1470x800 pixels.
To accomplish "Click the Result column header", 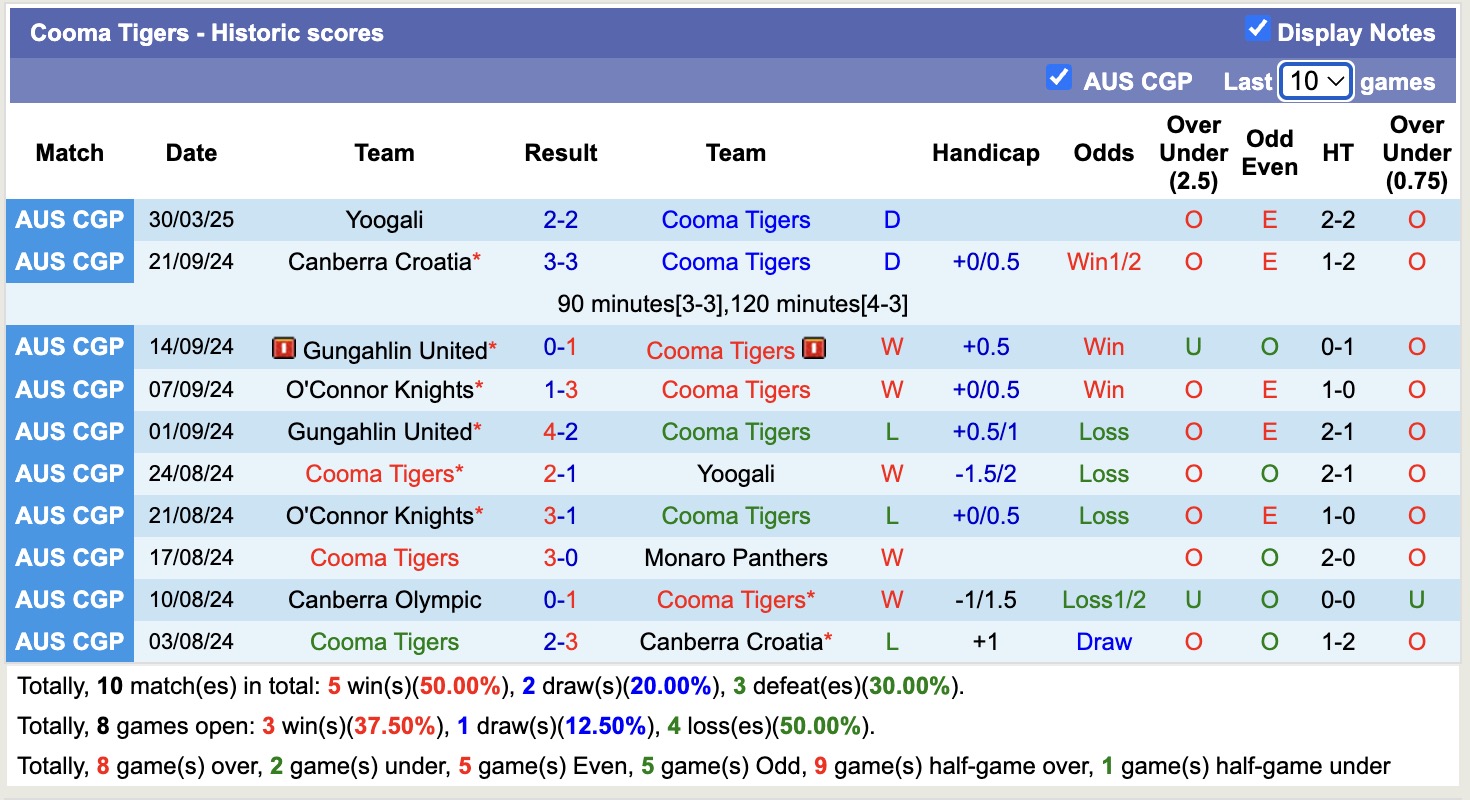I will point(561,152).
